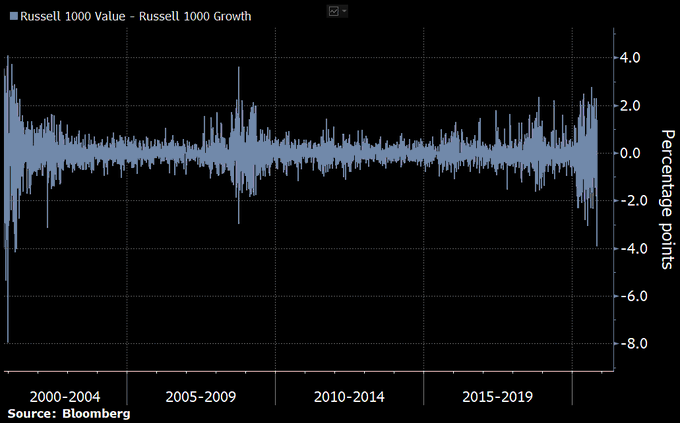Click the 2.0 y-axis value

[x=630, y=105]
